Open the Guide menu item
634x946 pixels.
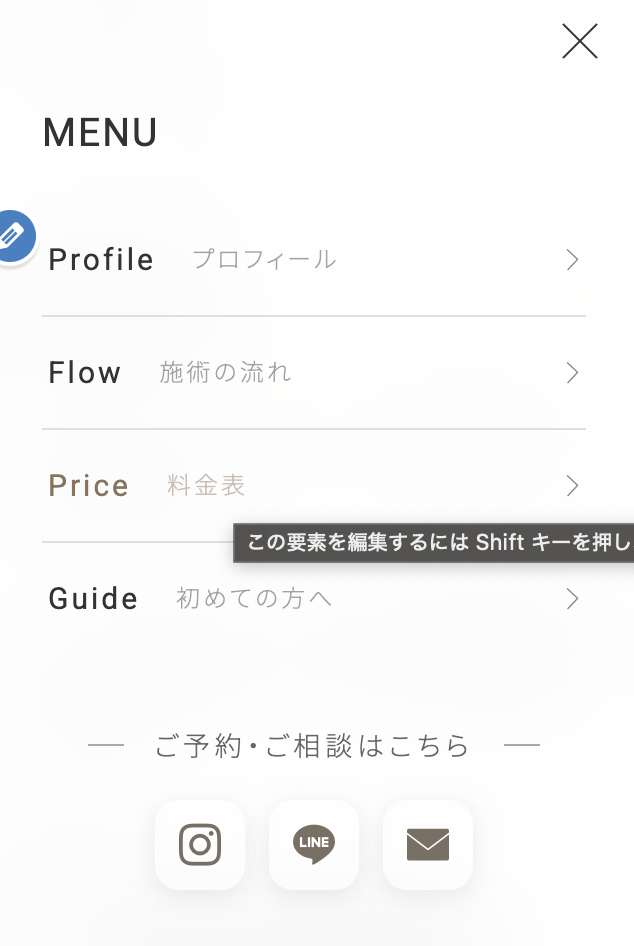[93, 599]
